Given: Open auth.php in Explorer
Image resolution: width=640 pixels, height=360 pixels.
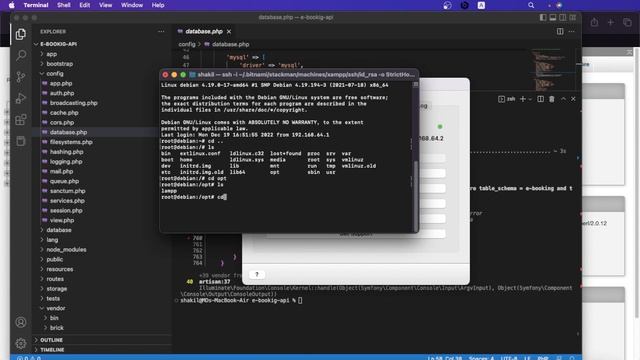Looking at the screenshot, I should (62, 93).
